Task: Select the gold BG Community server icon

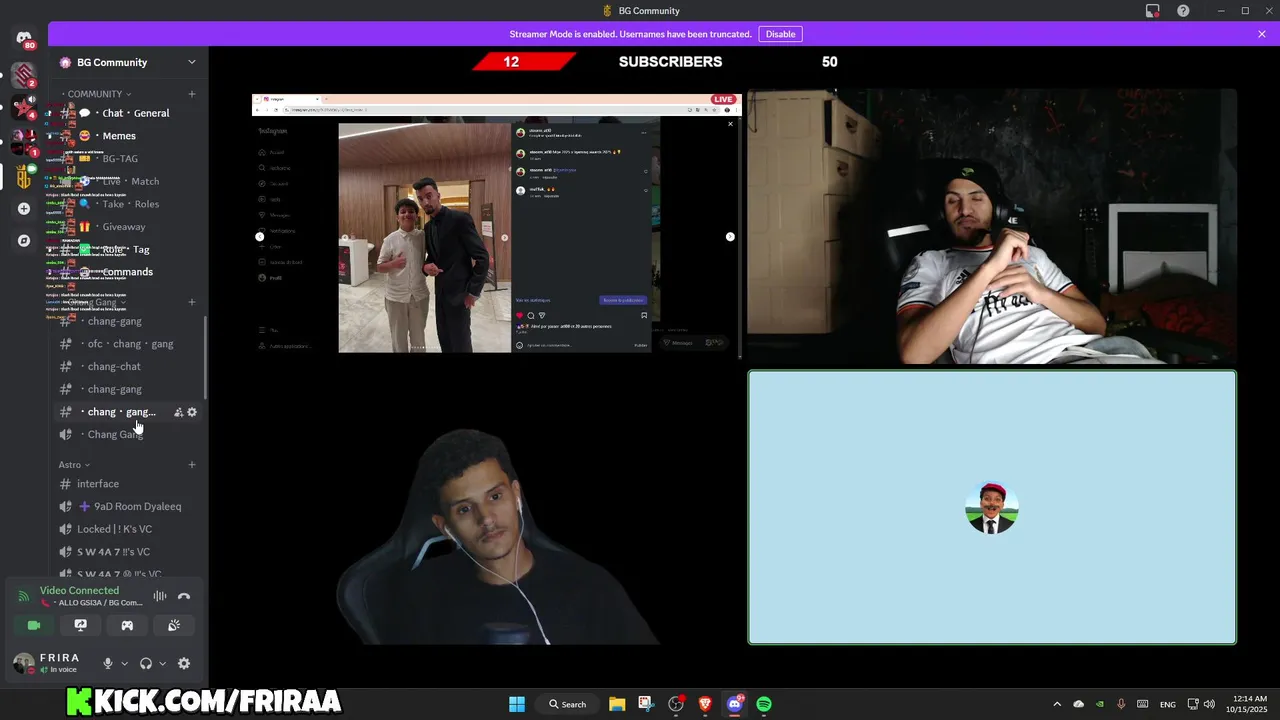Action: click(x=24, y=176)
